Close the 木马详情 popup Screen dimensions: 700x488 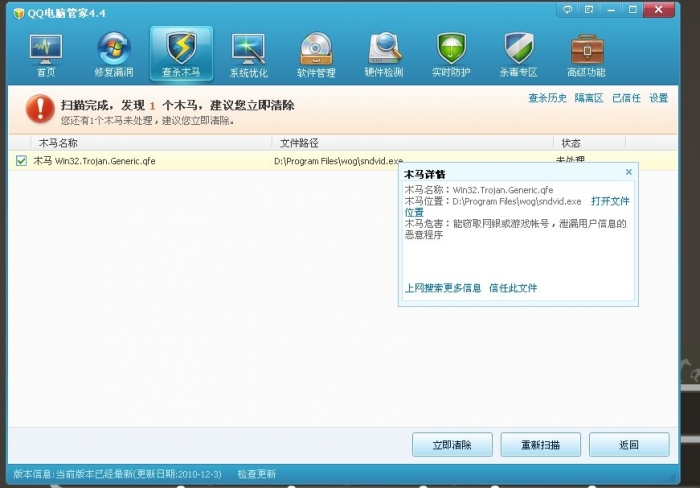click(x=629, y=172)
